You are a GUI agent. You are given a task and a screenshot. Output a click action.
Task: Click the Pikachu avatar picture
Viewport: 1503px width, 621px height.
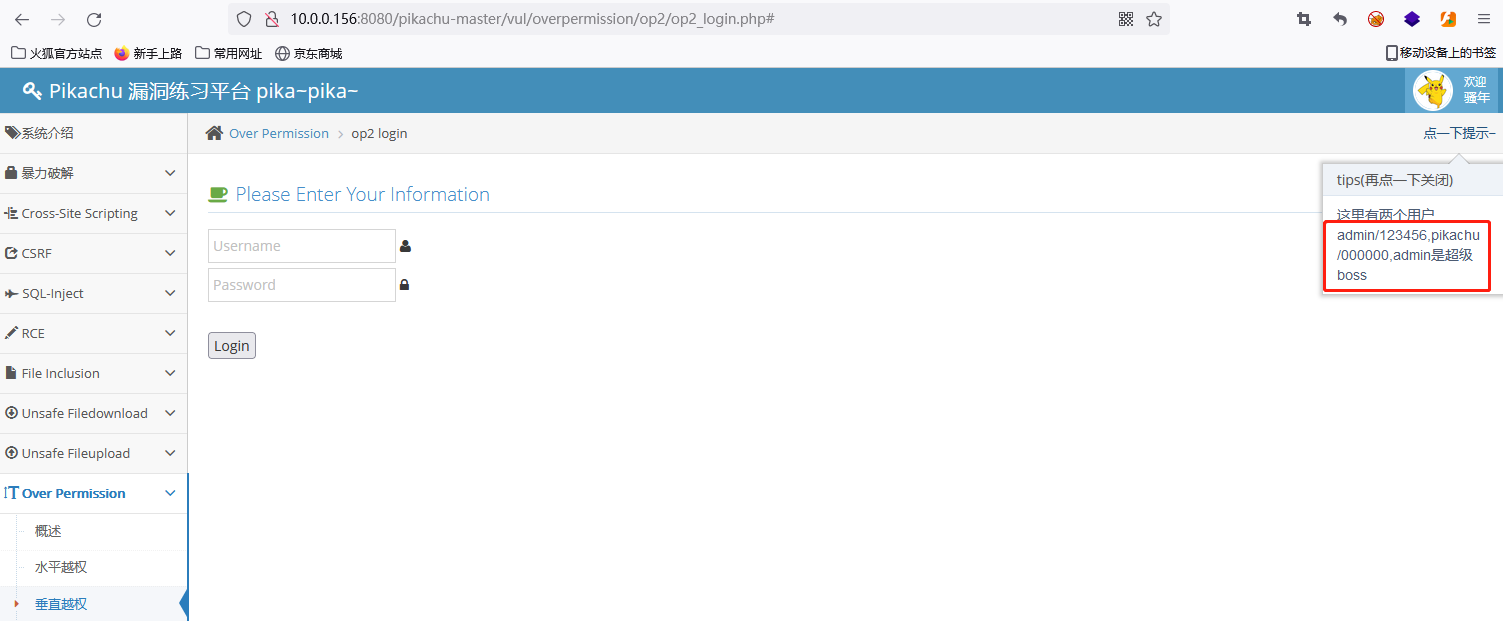pyautogui.click(x=1433, y=91)
